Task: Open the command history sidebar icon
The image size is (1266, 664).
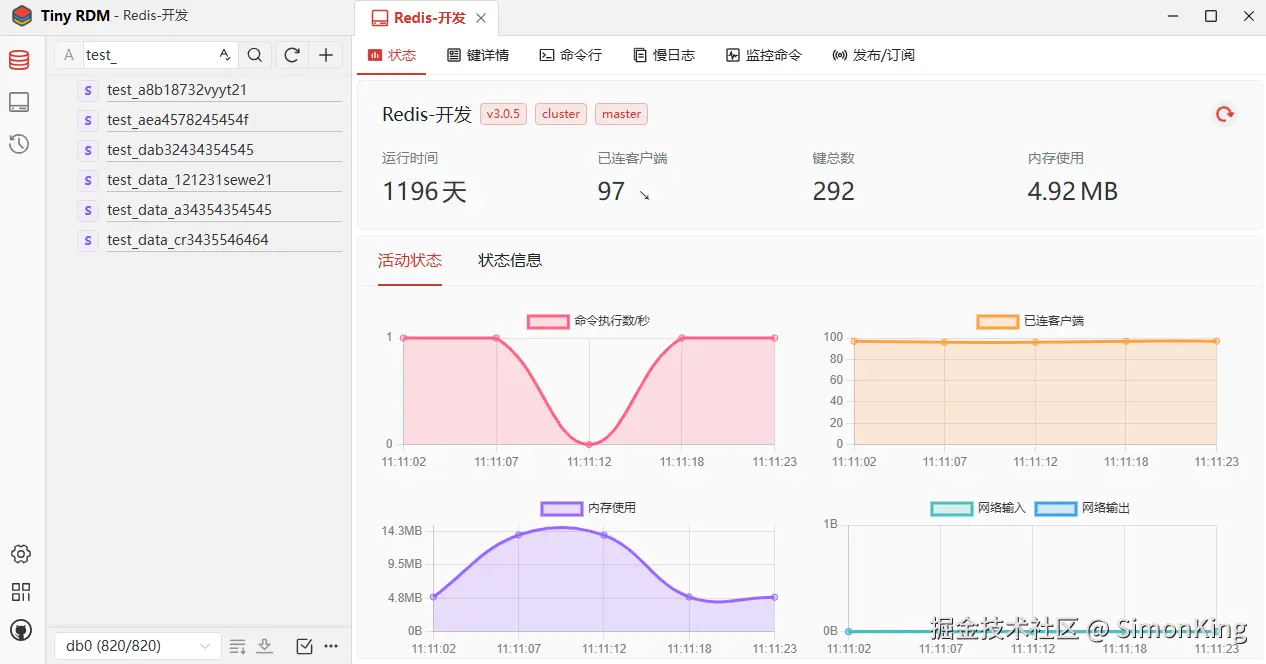Action: [x=19, y=145]
